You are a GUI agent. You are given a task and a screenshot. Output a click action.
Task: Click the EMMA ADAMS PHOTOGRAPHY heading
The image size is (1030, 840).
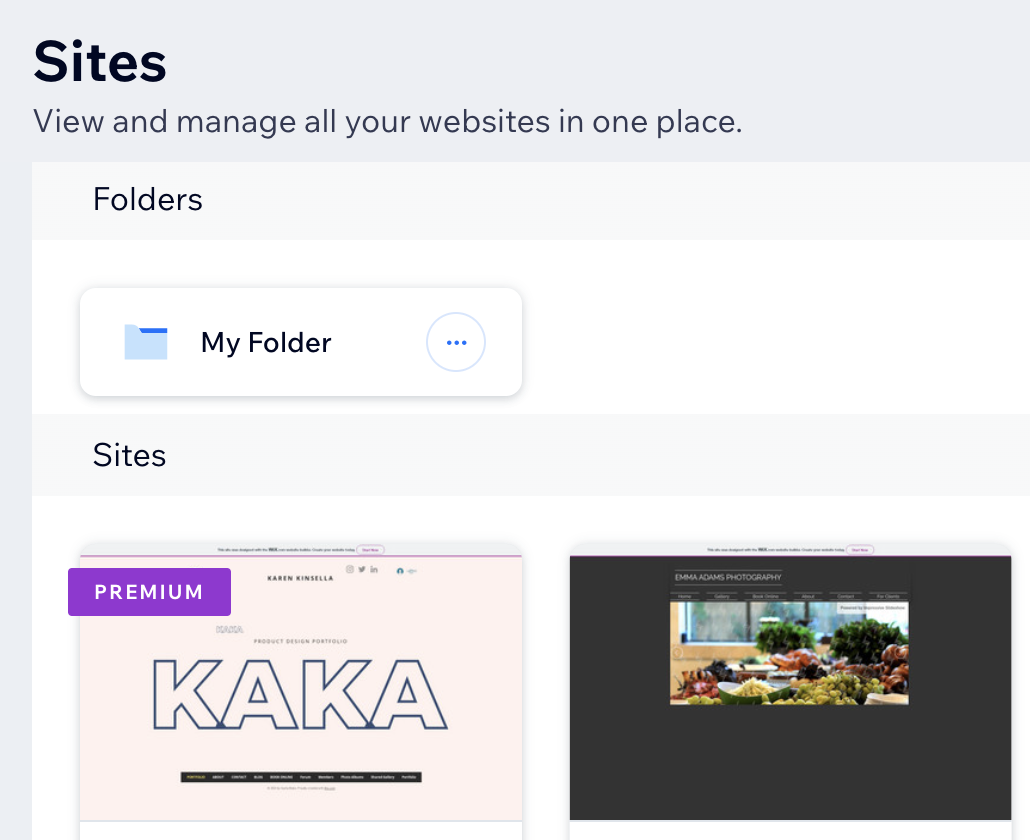[x=728, y=577]
